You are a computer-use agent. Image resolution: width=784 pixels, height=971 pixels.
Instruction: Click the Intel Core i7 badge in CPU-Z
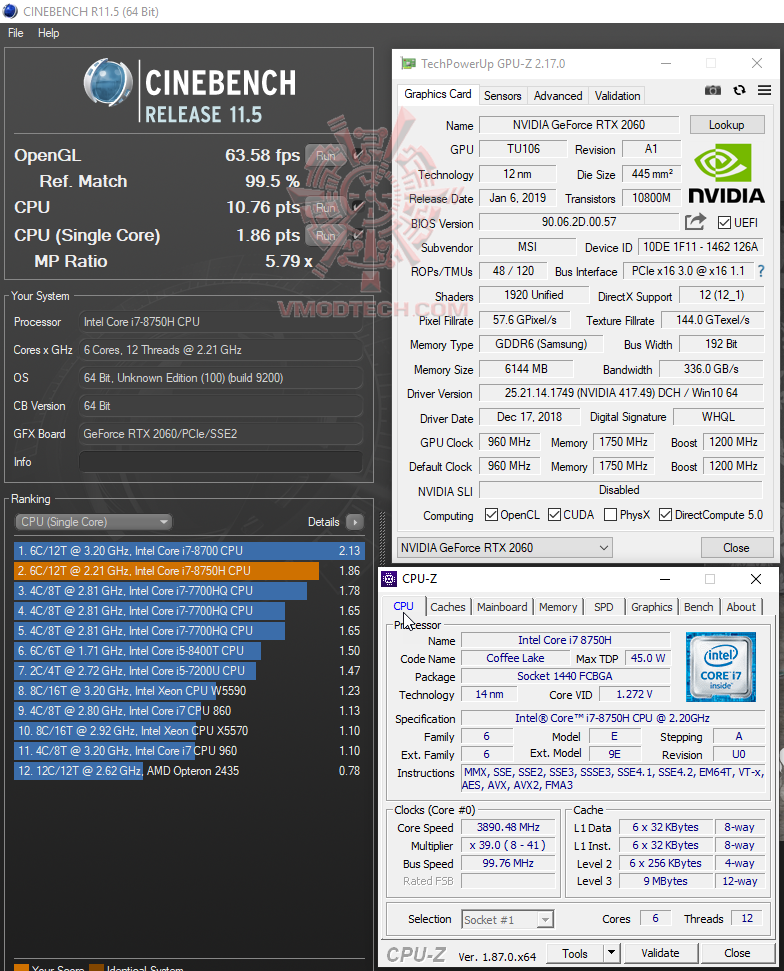[721, 666]
